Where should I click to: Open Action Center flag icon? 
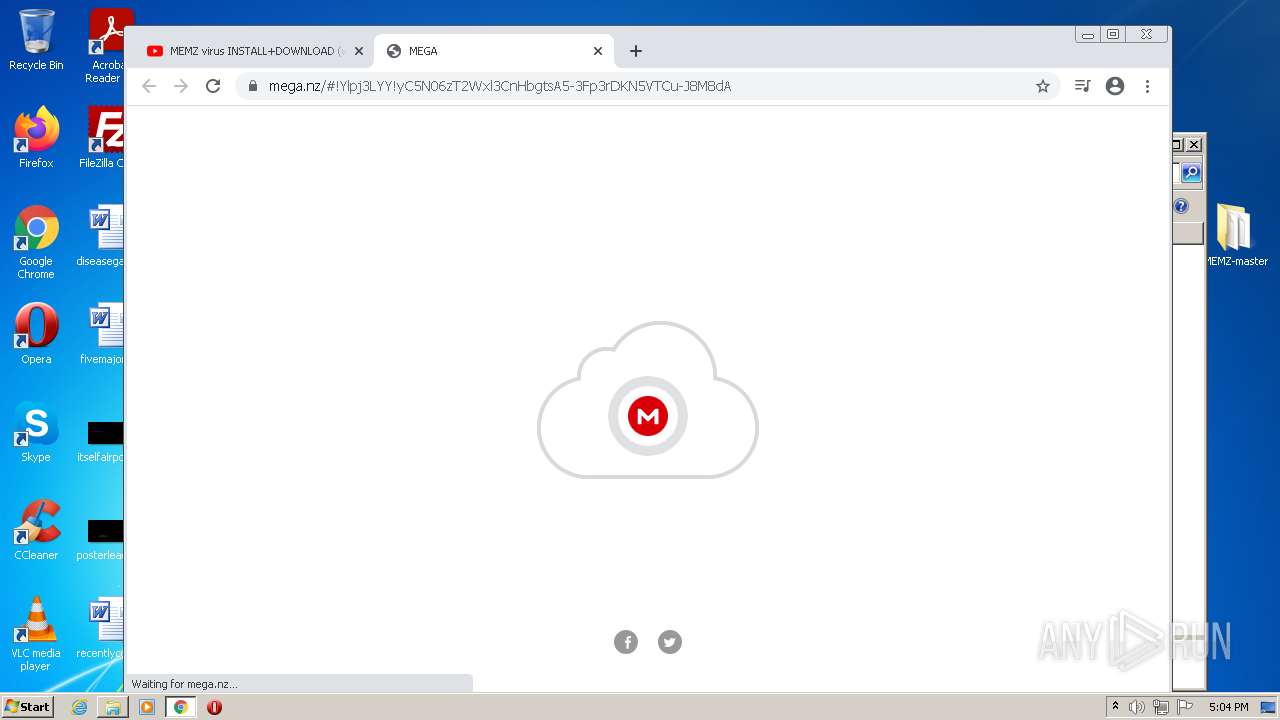[1185, 707]
